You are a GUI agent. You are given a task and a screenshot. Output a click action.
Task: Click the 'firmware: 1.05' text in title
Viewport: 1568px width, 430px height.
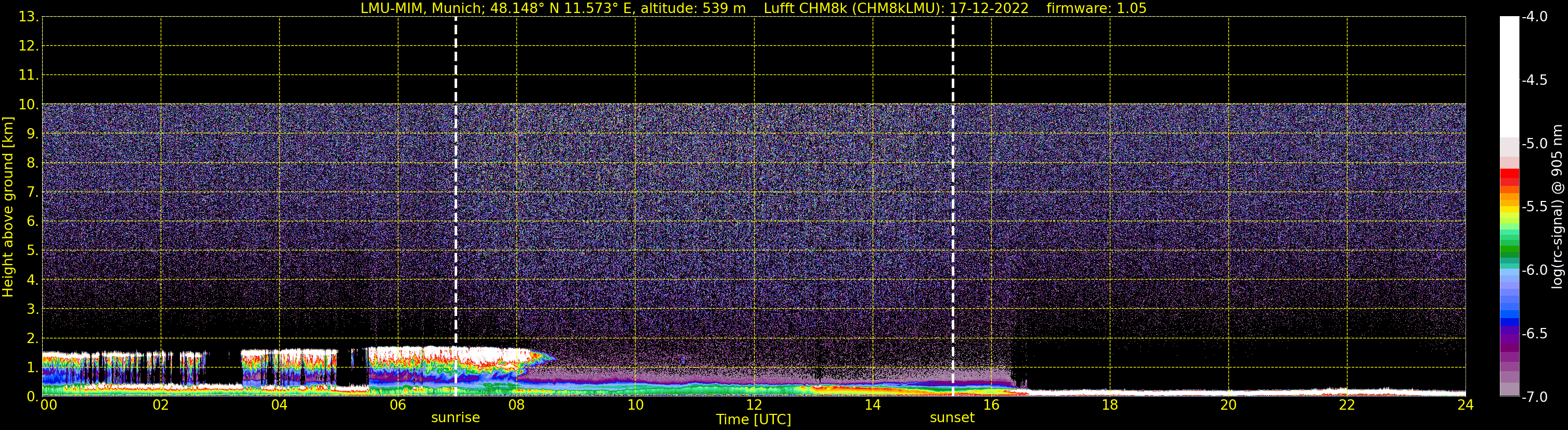(1096, 8)
